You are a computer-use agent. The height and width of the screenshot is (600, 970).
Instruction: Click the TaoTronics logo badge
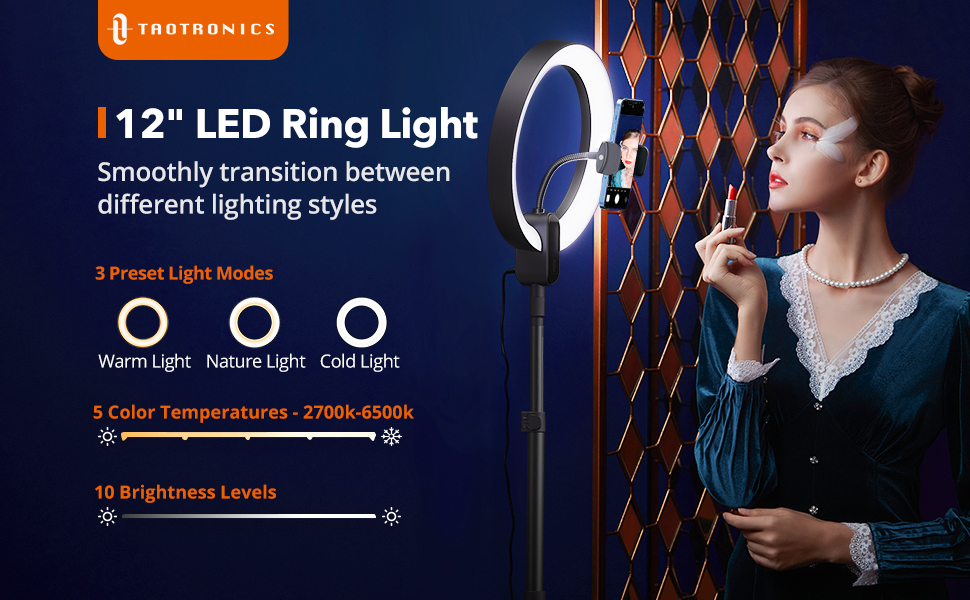[x=193, y=29]
